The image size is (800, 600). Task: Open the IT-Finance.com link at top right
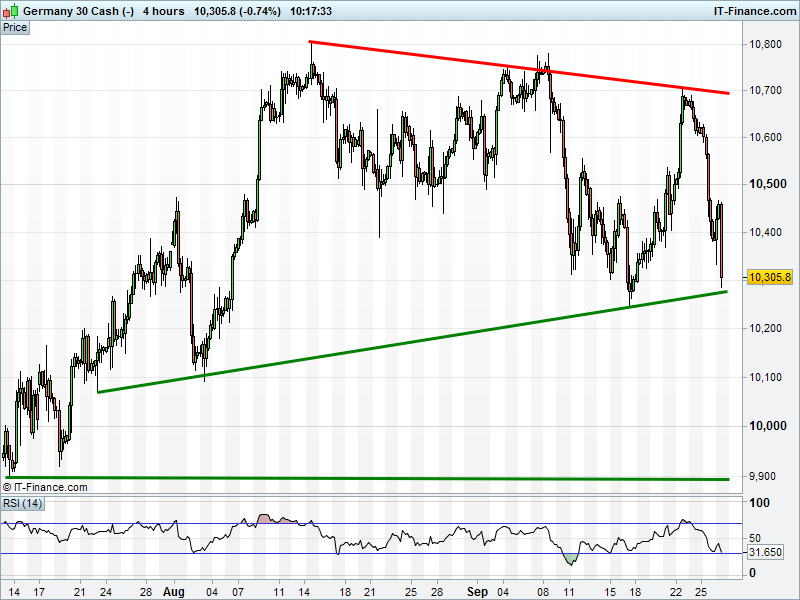tap(755, 11)
